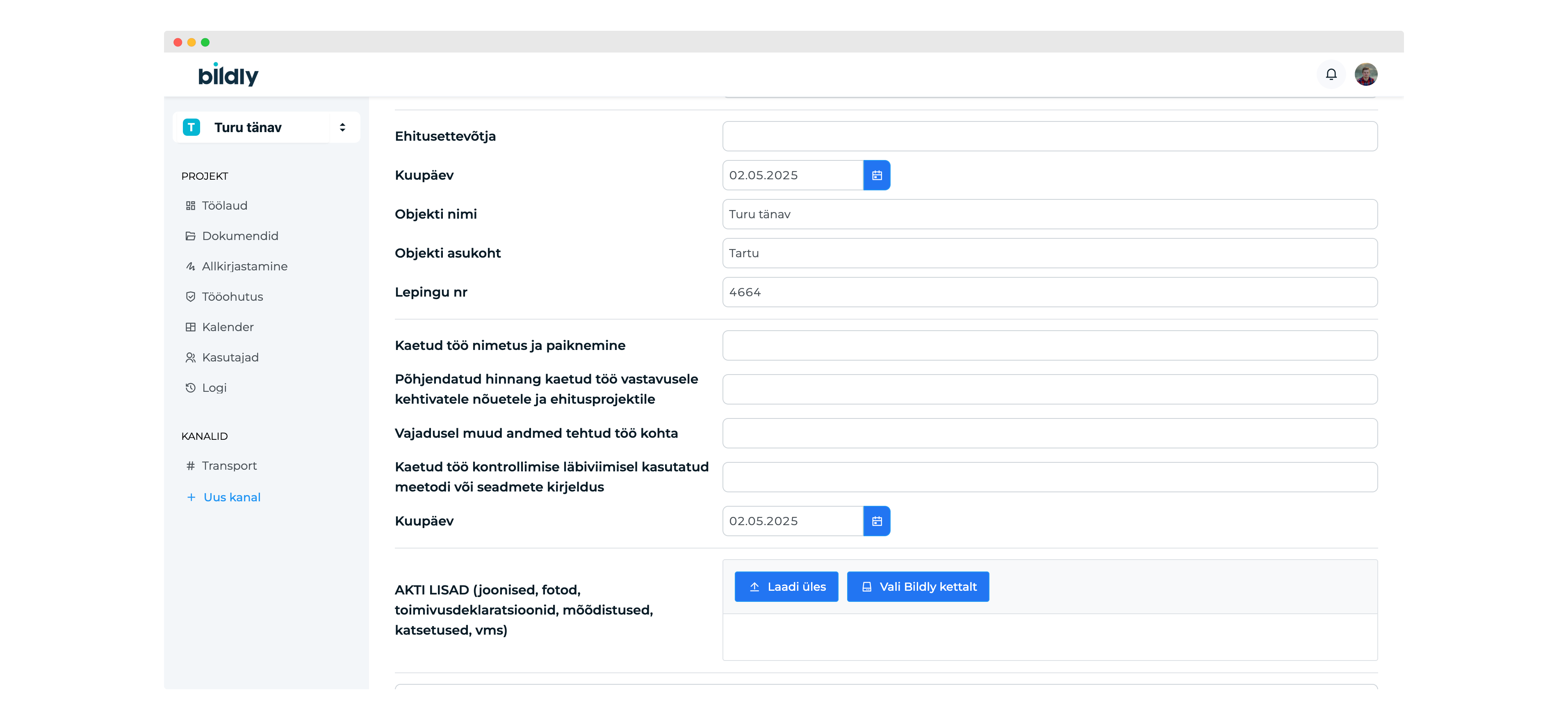
Task: Click the Laadi üles button
Action: [786, 587]
